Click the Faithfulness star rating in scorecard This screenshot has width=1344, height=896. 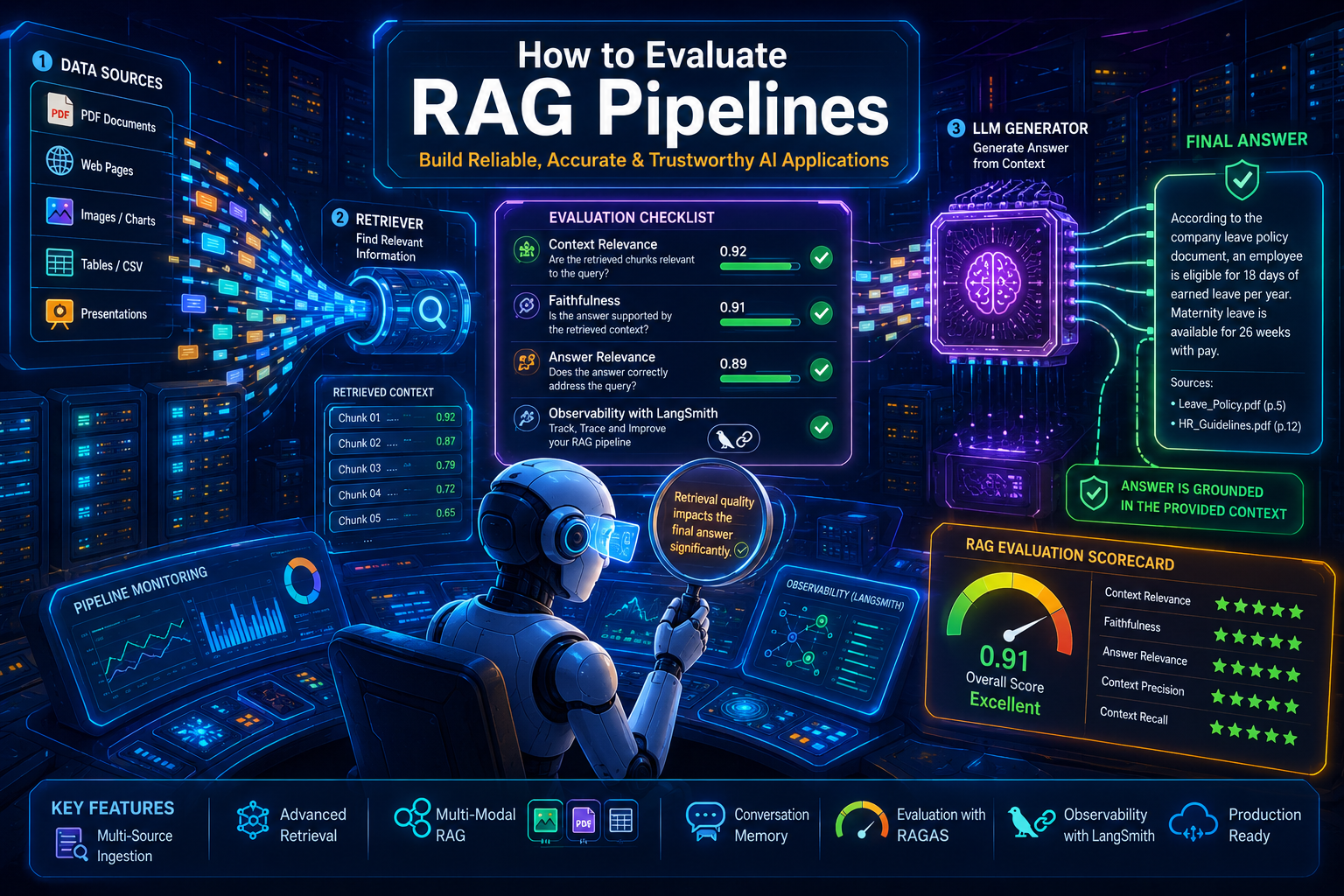coord(1256,639)
